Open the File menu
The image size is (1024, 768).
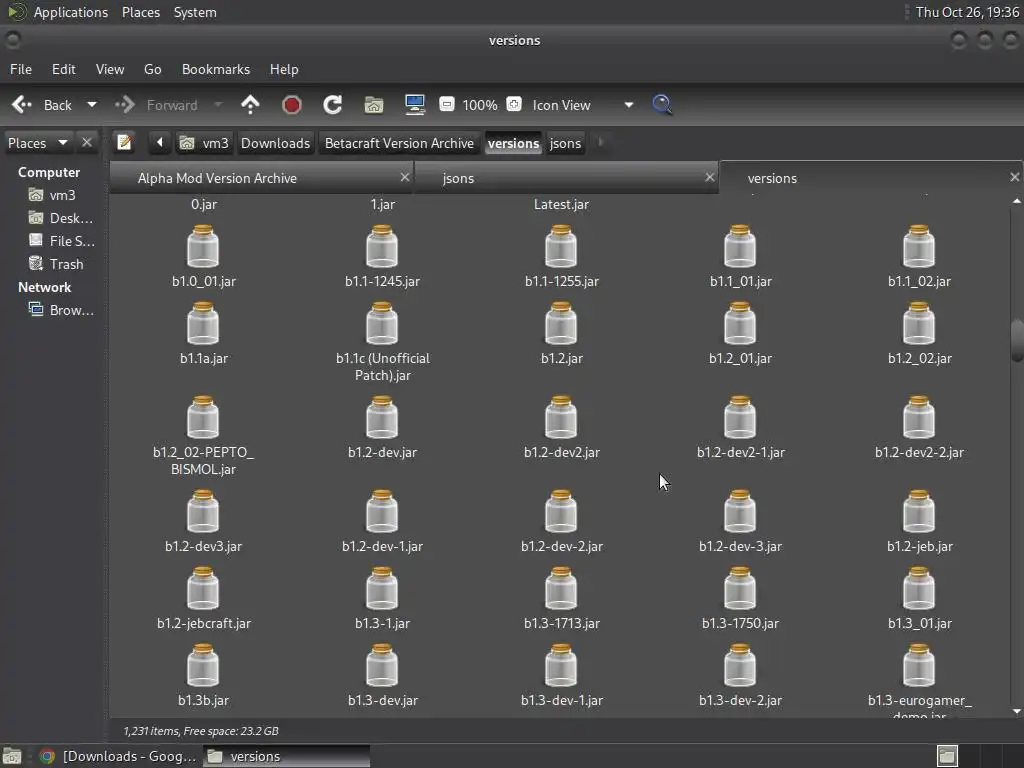tap(21, 69)
